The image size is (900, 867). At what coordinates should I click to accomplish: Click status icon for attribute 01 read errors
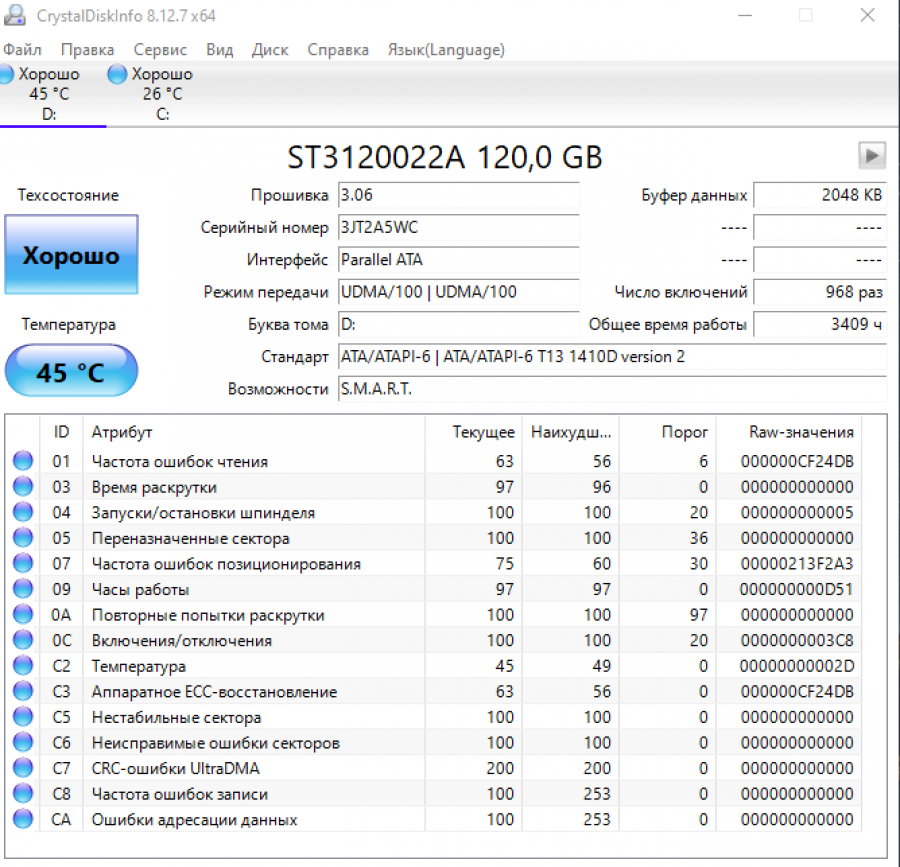[22, 461]
